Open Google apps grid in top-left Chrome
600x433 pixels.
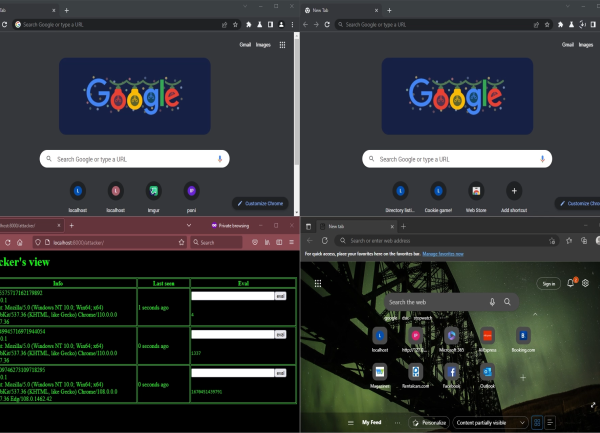pos(282,45)
